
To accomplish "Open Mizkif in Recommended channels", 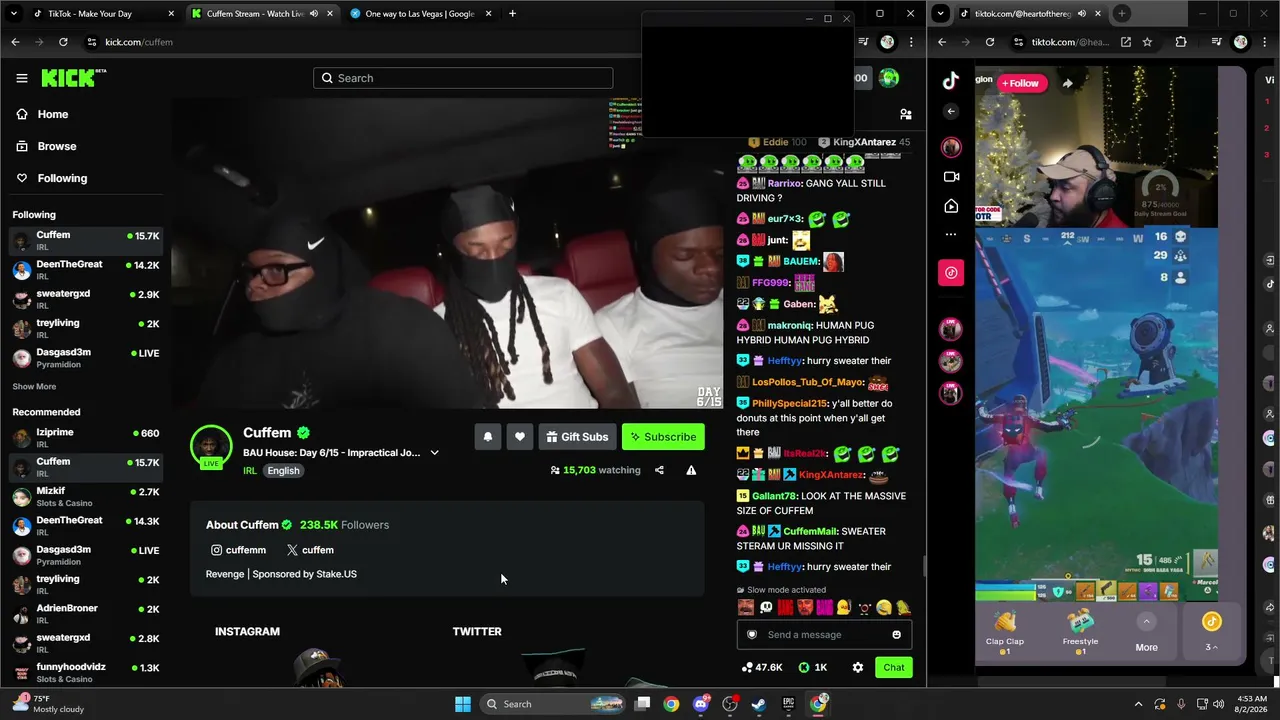I will coord(85,496).
